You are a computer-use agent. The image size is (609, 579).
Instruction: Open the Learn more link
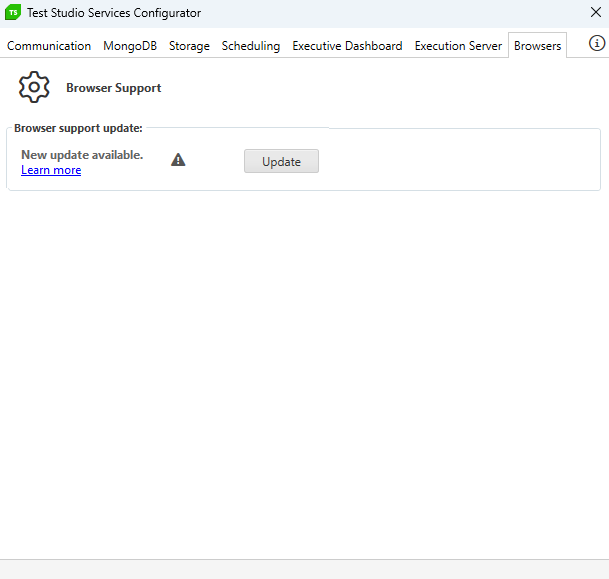(x=51, y=170)
